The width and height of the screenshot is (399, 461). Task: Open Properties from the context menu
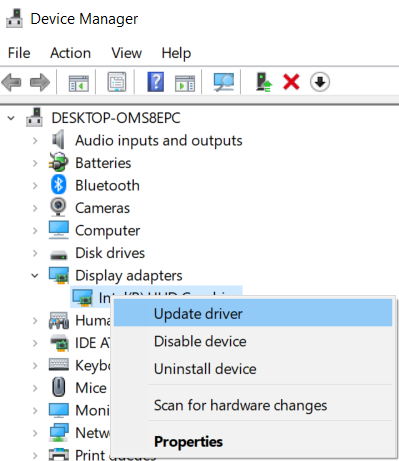tap(253, 442)
